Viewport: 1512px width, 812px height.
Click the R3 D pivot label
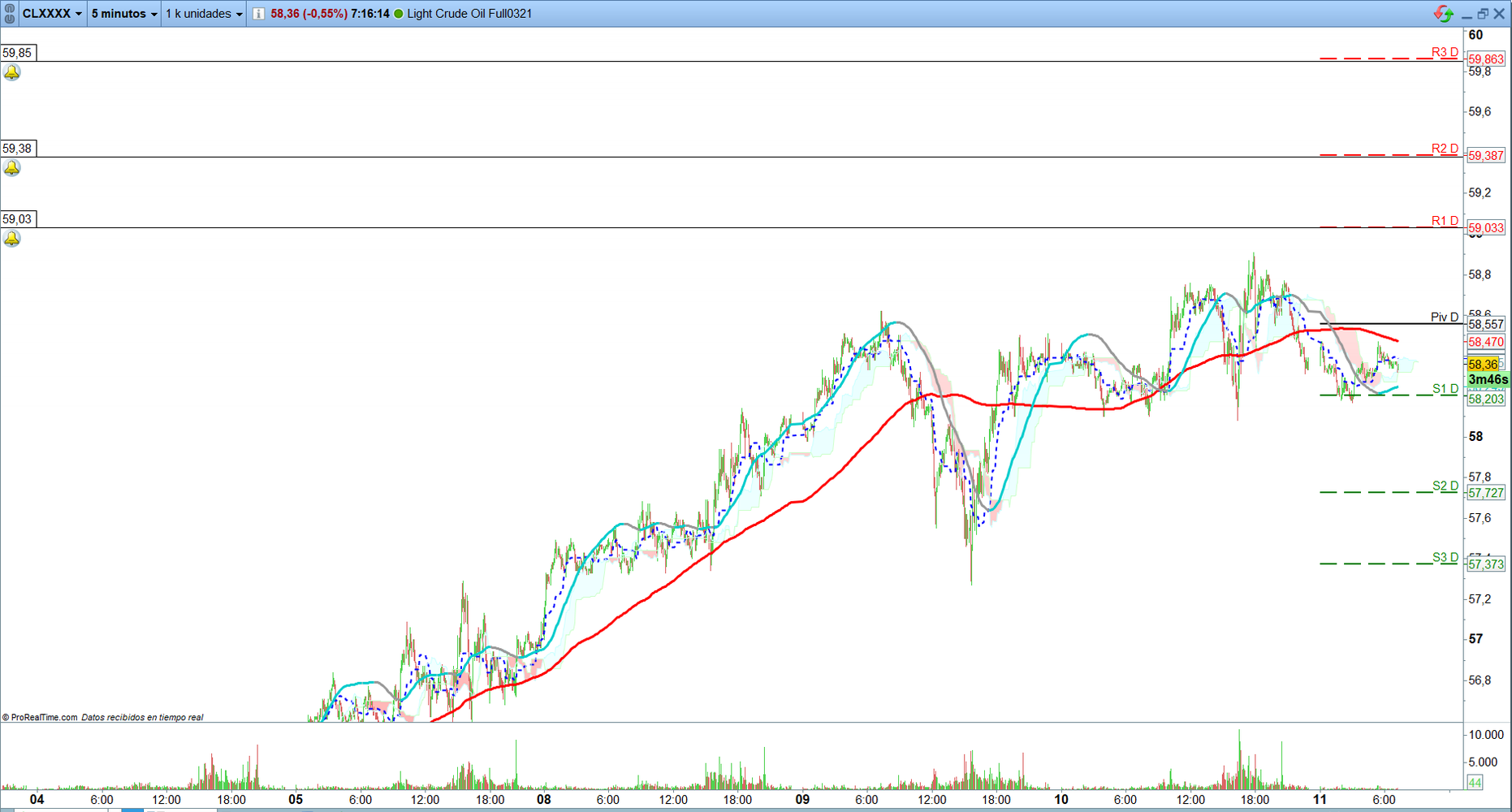click(x=1445, y=52)
